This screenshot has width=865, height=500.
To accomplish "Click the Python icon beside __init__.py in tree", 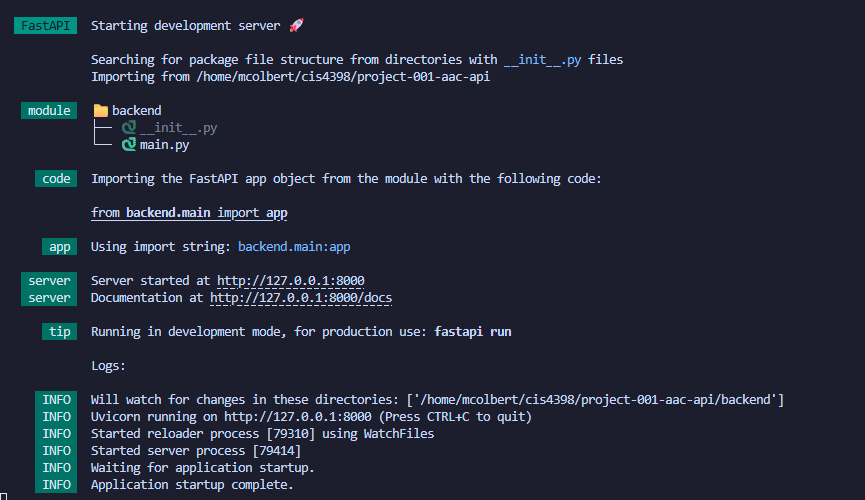I will tap(128, 128).
